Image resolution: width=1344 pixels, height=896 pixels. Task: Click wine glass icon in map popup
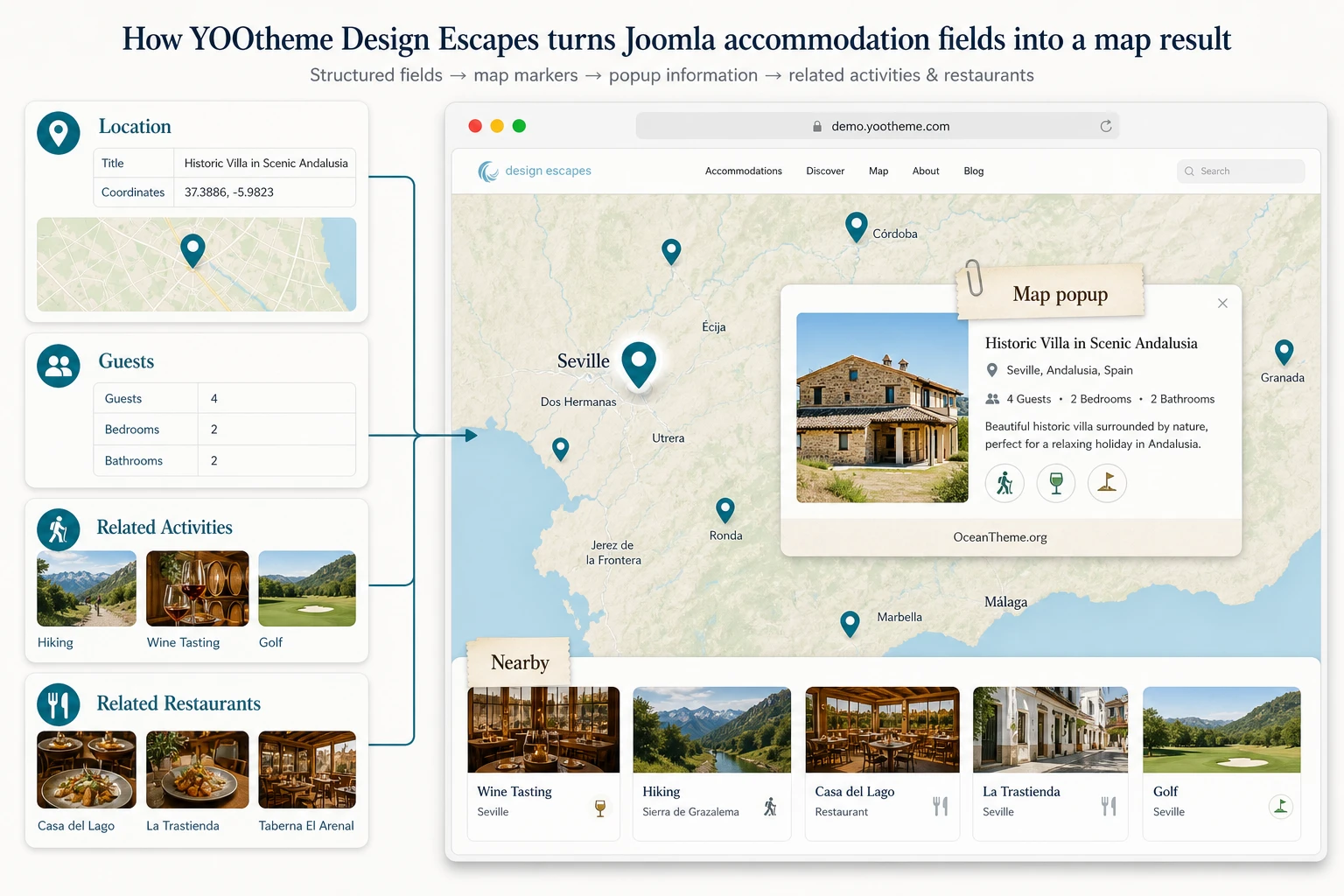pos(1056,483)
